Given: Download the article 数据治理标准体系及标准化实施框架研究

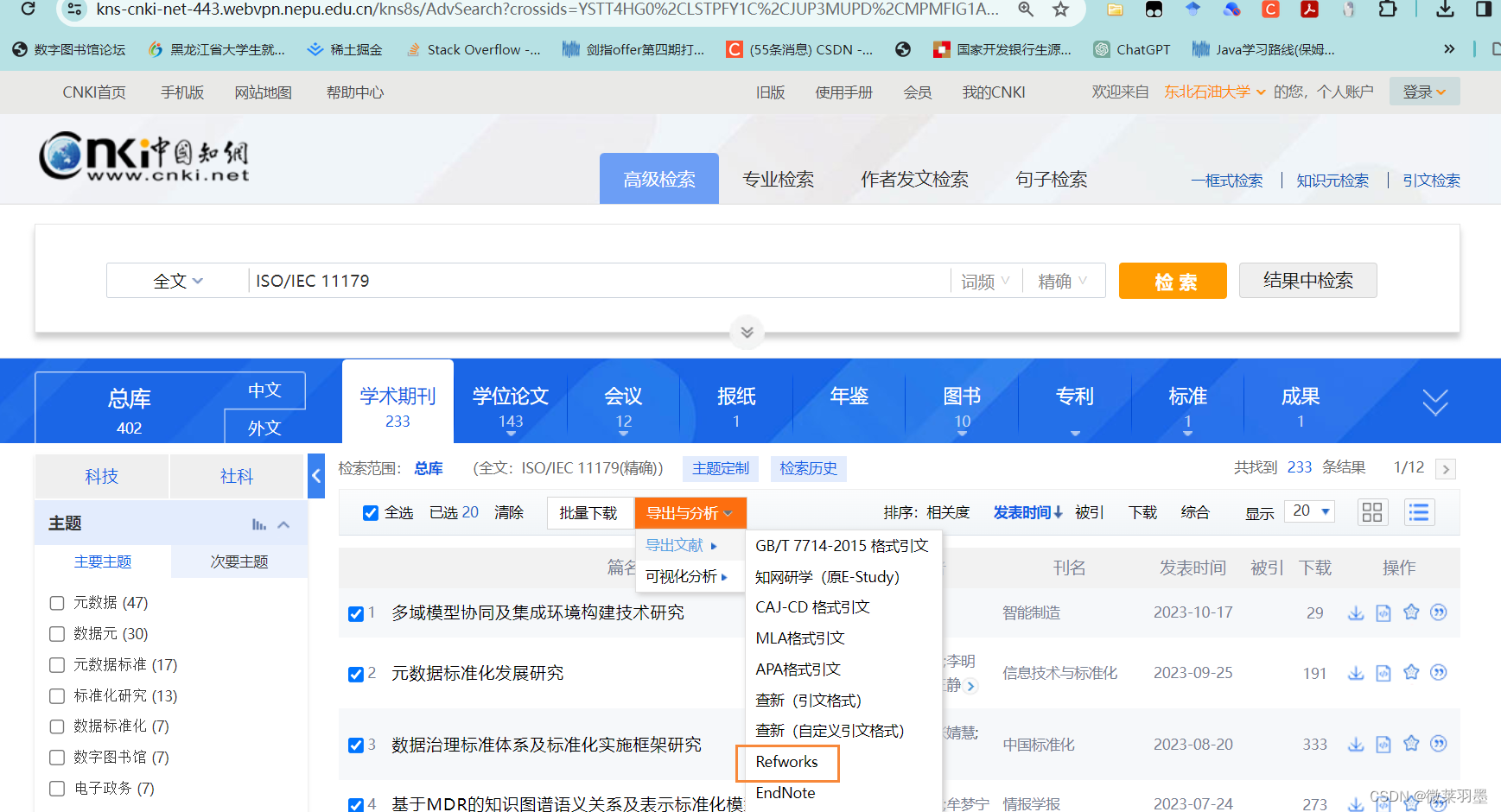Looking at the screenshot, I should [x=1356, y=744].
